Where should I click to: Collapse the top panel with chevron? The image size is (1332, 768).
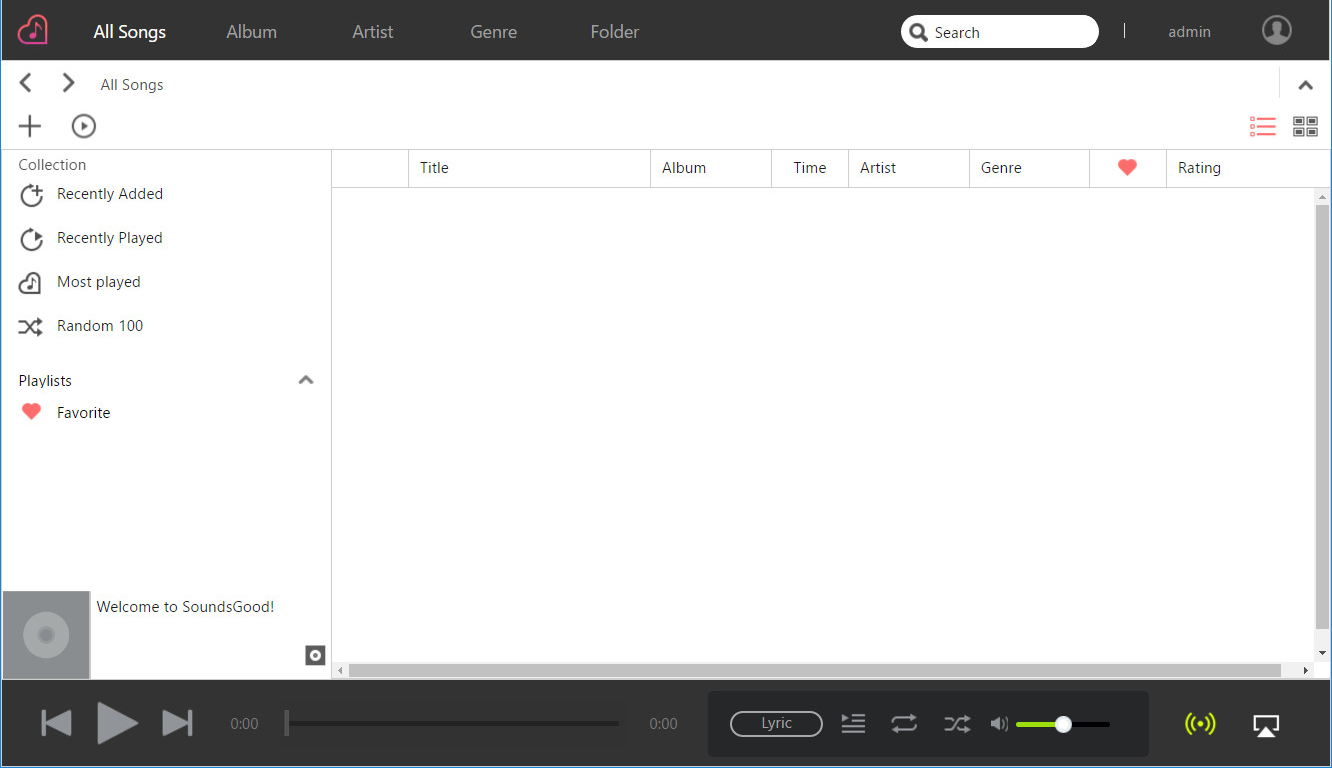1305,85
